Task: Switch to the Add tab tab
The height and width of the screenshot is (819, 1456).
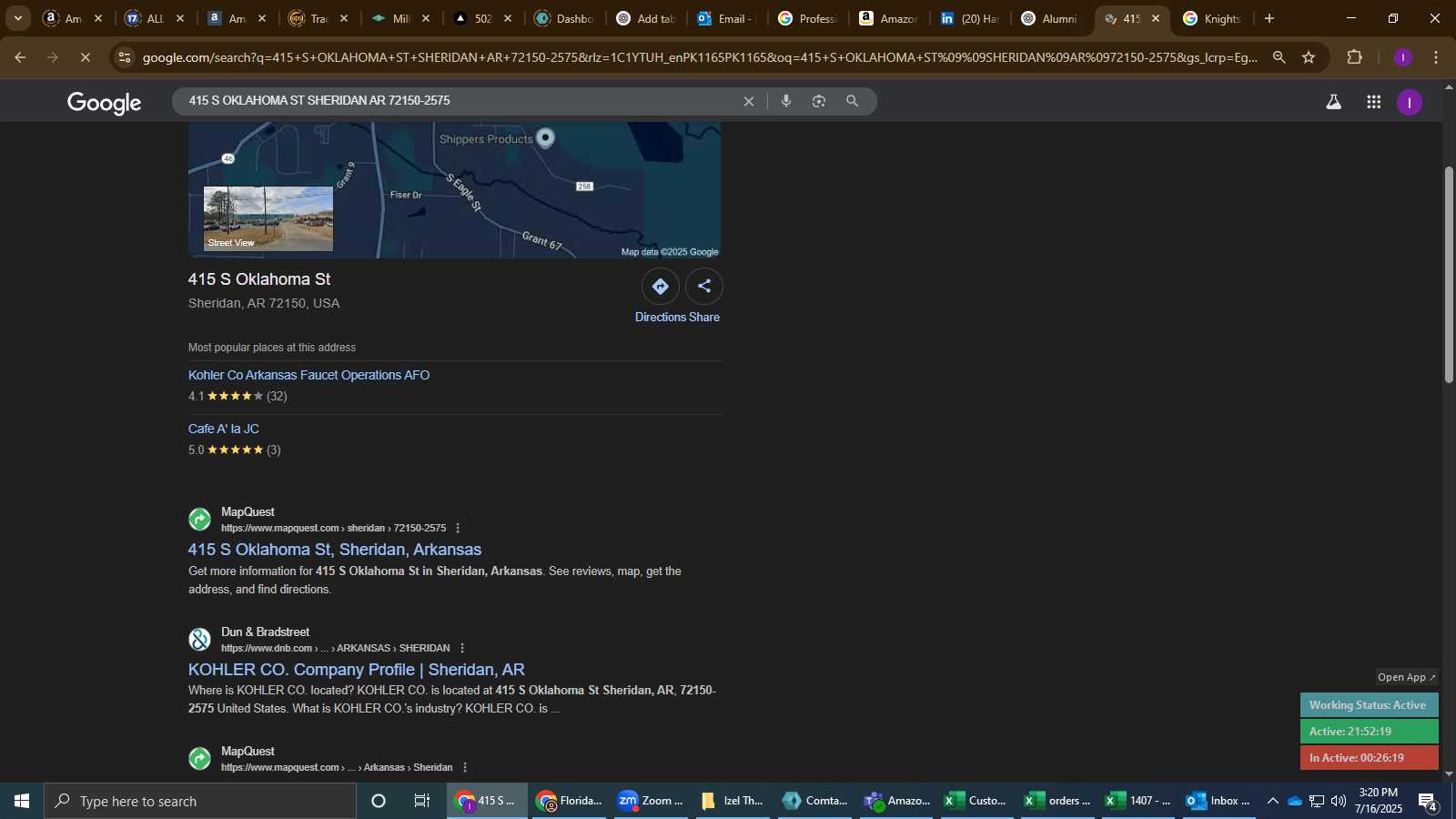Action: pyautogui.click(x=646, y=18)
